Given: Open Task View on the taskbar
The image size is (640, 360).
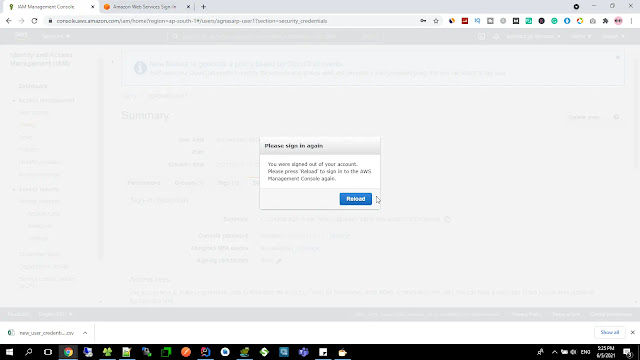Looking at the screenshot, I should coord(48,352).
